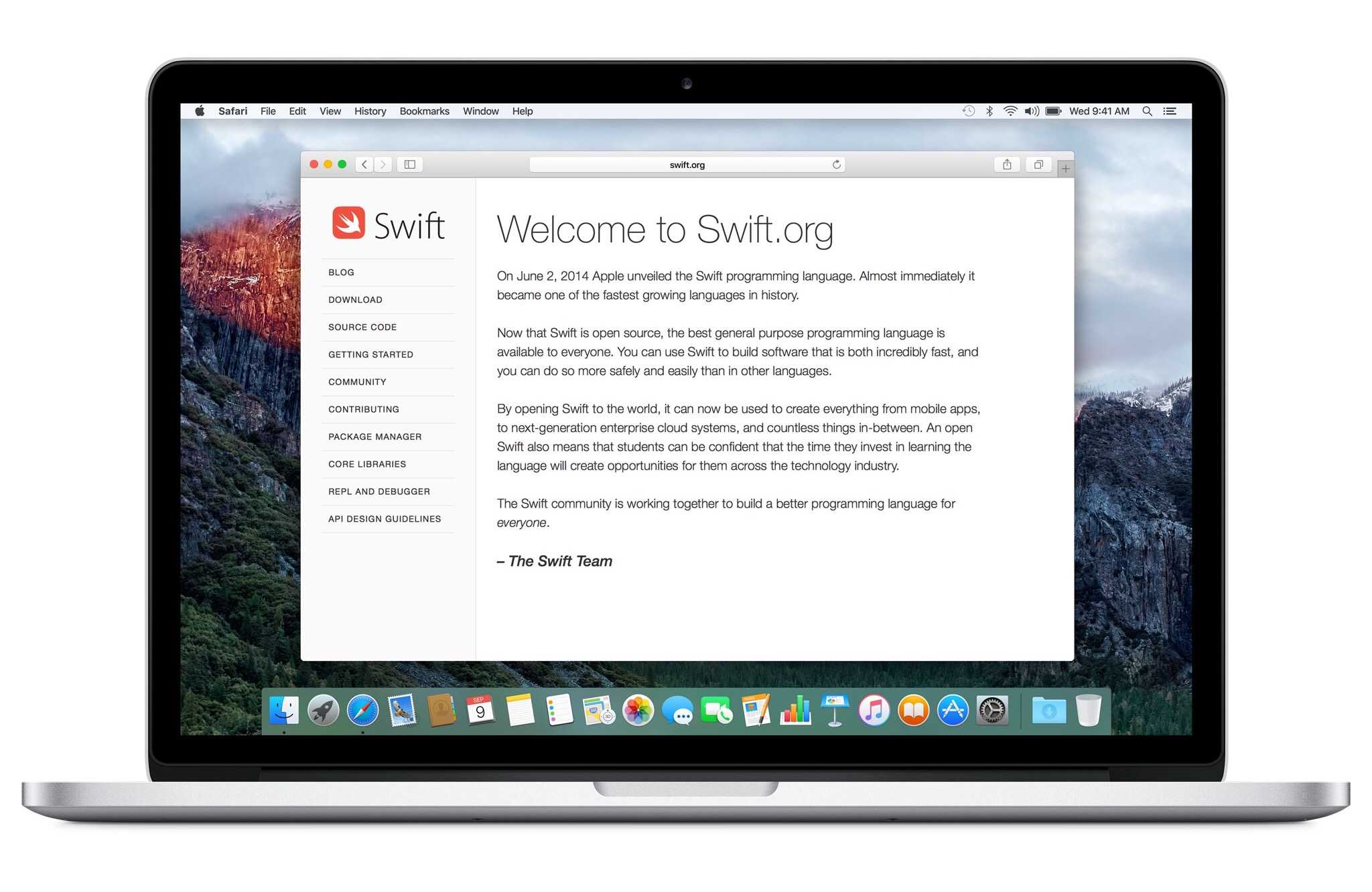Open the History menu
Viewport: 1372px width, 892px height.
coord(369,110)
